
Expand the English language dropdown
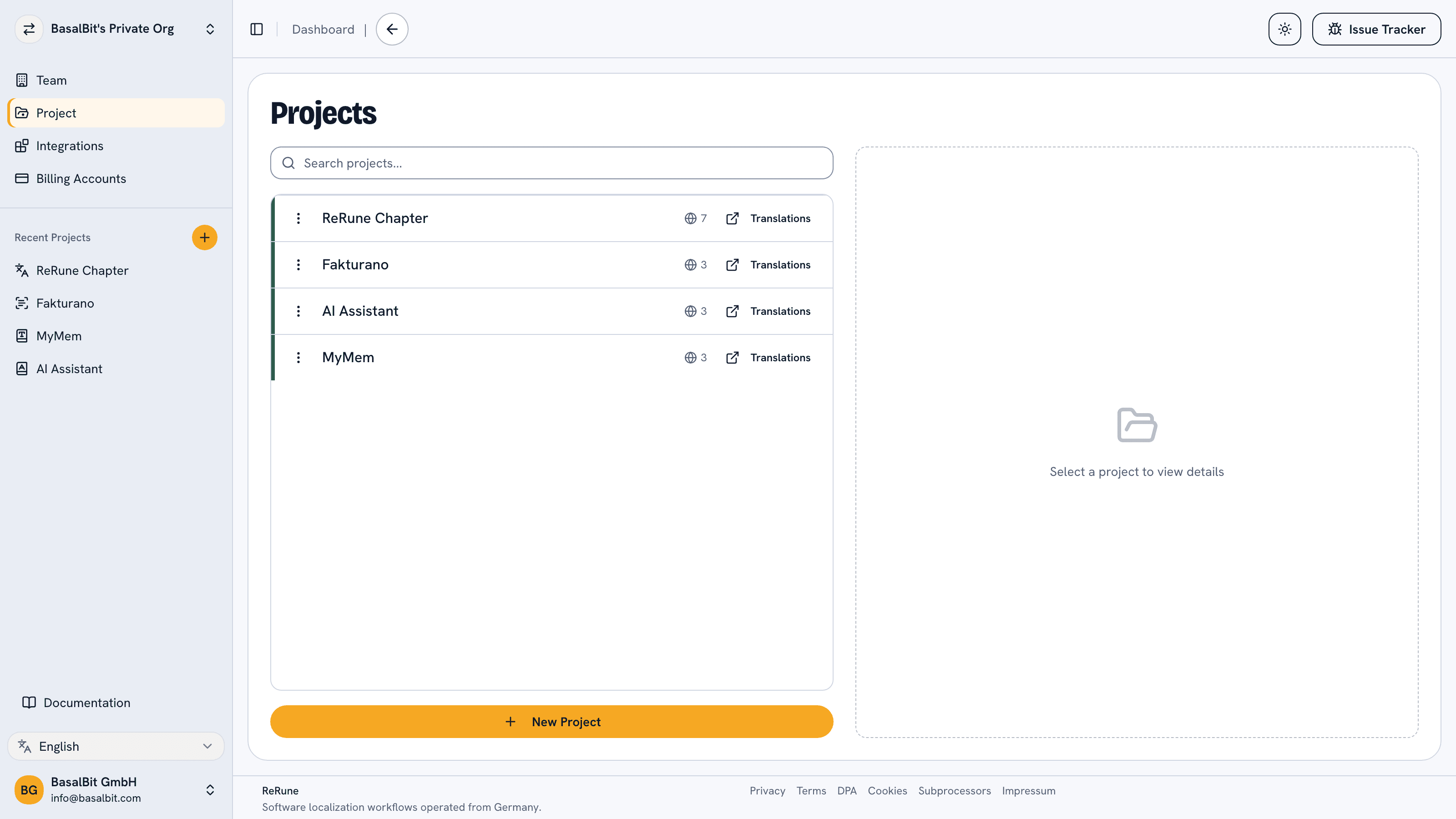[x=116, y=746]
